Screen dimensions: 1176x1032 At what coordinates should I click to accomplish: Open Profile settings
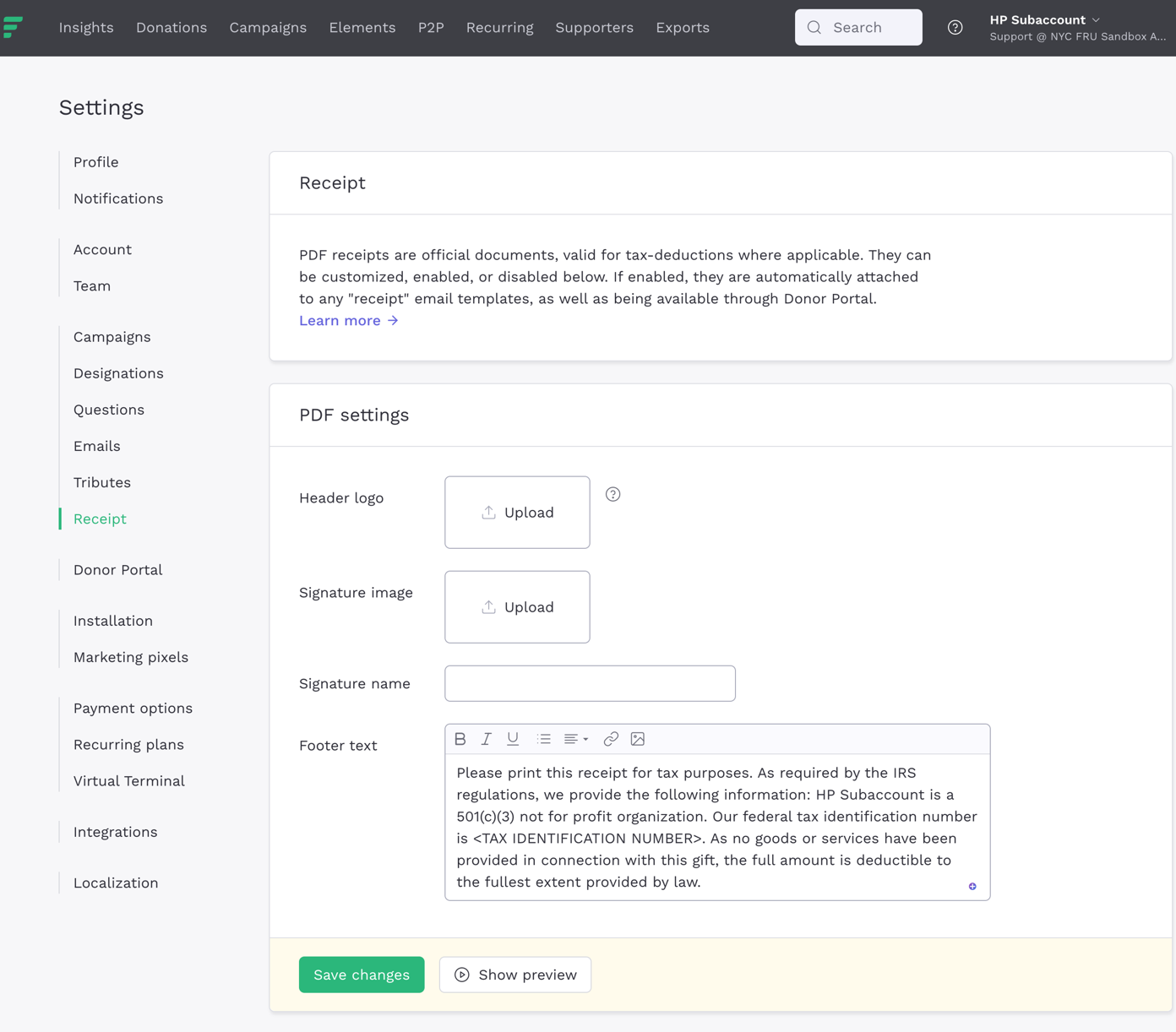tap(96, 162)
